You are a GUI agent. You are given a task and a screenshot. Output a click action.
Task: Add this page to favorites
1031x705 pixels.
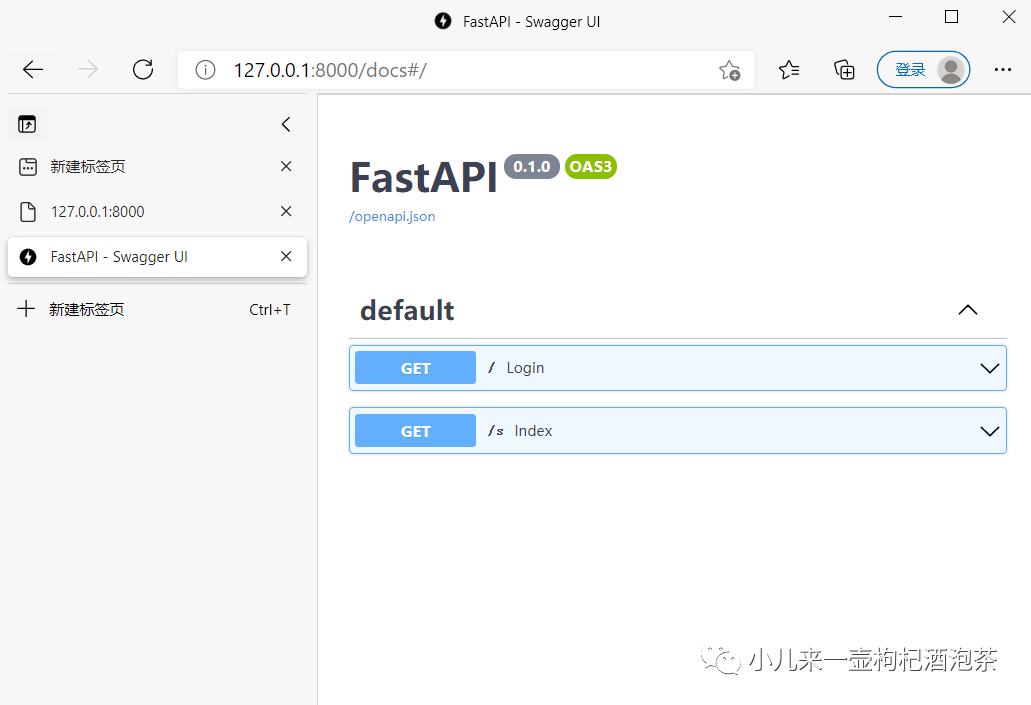click(x=729, y=70)
